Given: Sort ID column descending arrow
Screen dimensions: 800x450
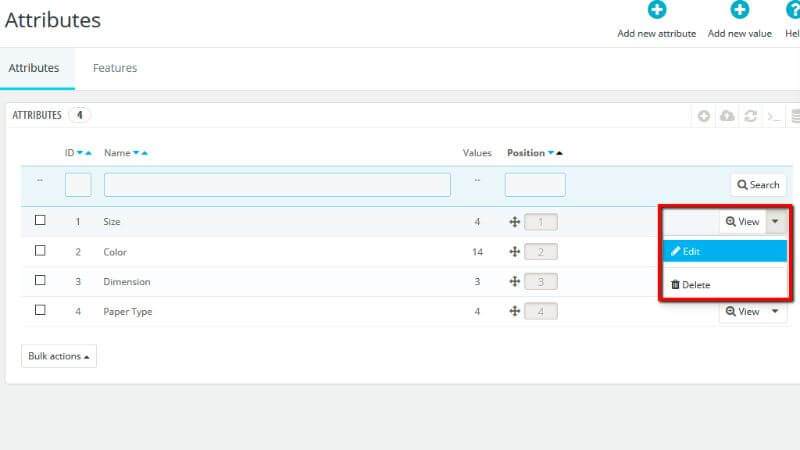Looking at the screenshot, I should pos(80,153).
